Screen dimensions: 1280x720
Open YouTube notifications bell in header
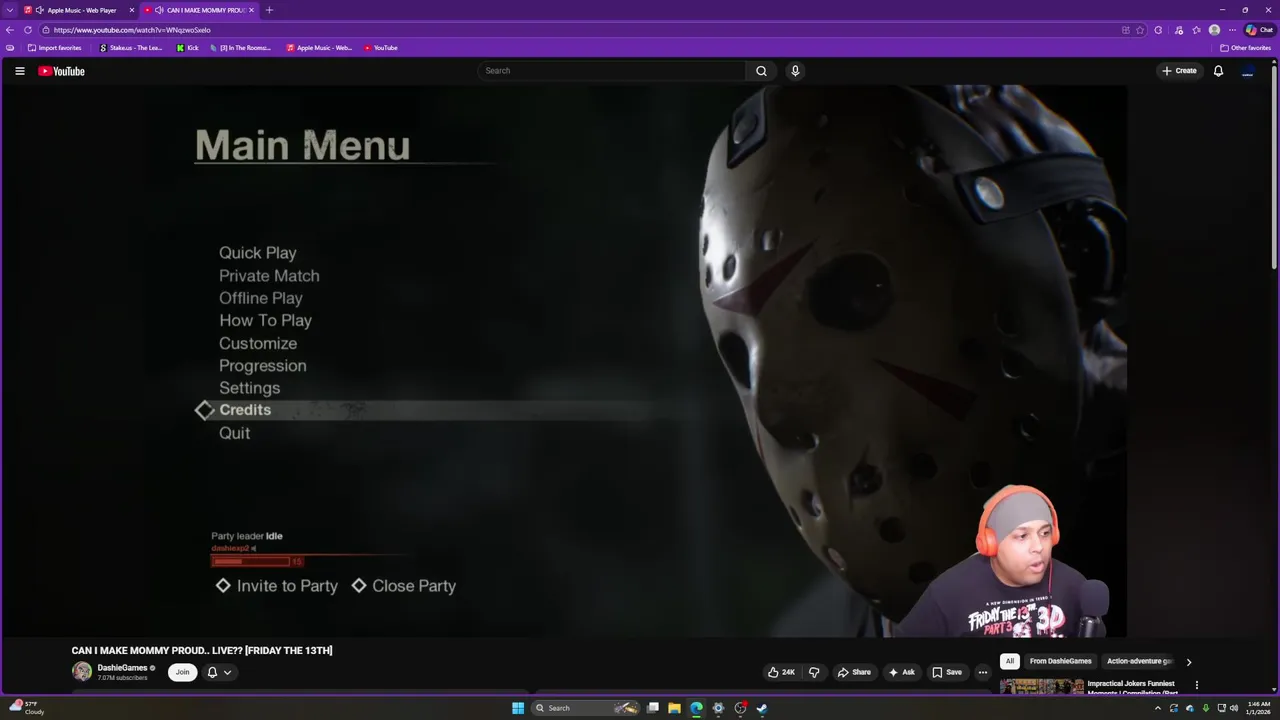pyautogui.click(x=1218, y=71)
